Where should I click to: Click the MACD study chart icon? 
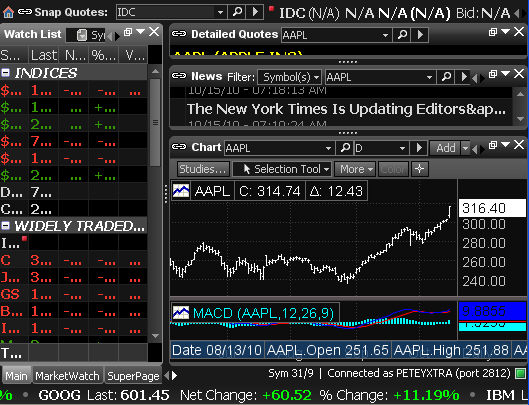181,313
